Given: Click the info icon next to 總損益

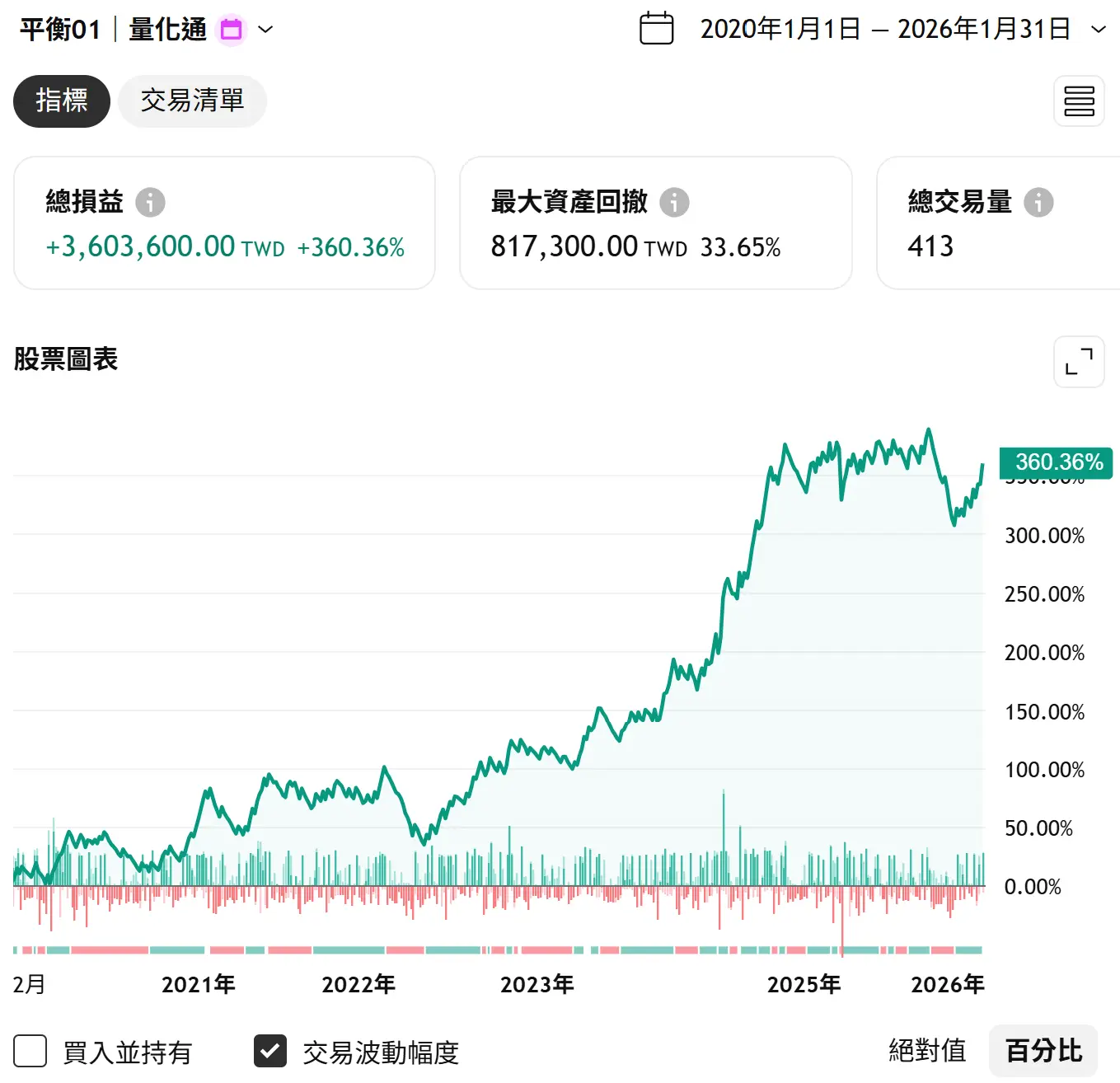Looking at the screenshot, I should pos(150,202).
